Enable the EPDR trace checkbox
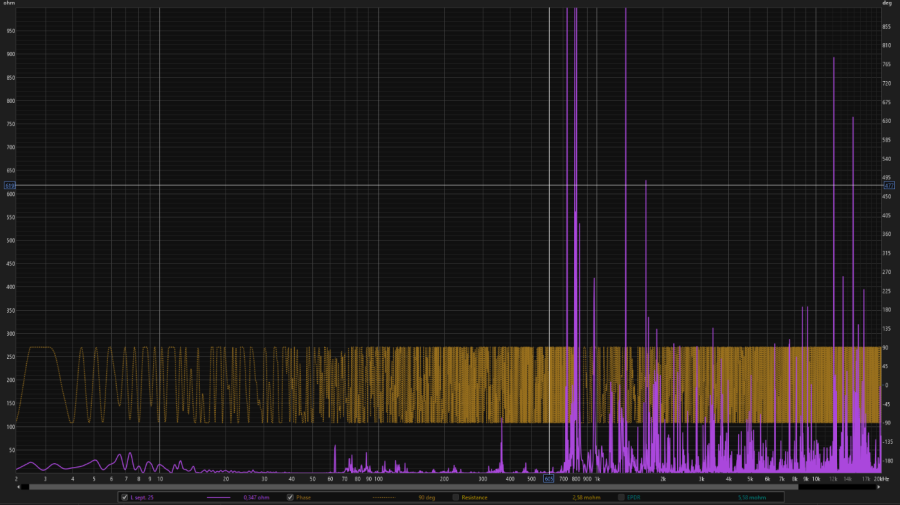Viewport: 900px width, 505px height. pyautogui.click(x=621, y=498)
